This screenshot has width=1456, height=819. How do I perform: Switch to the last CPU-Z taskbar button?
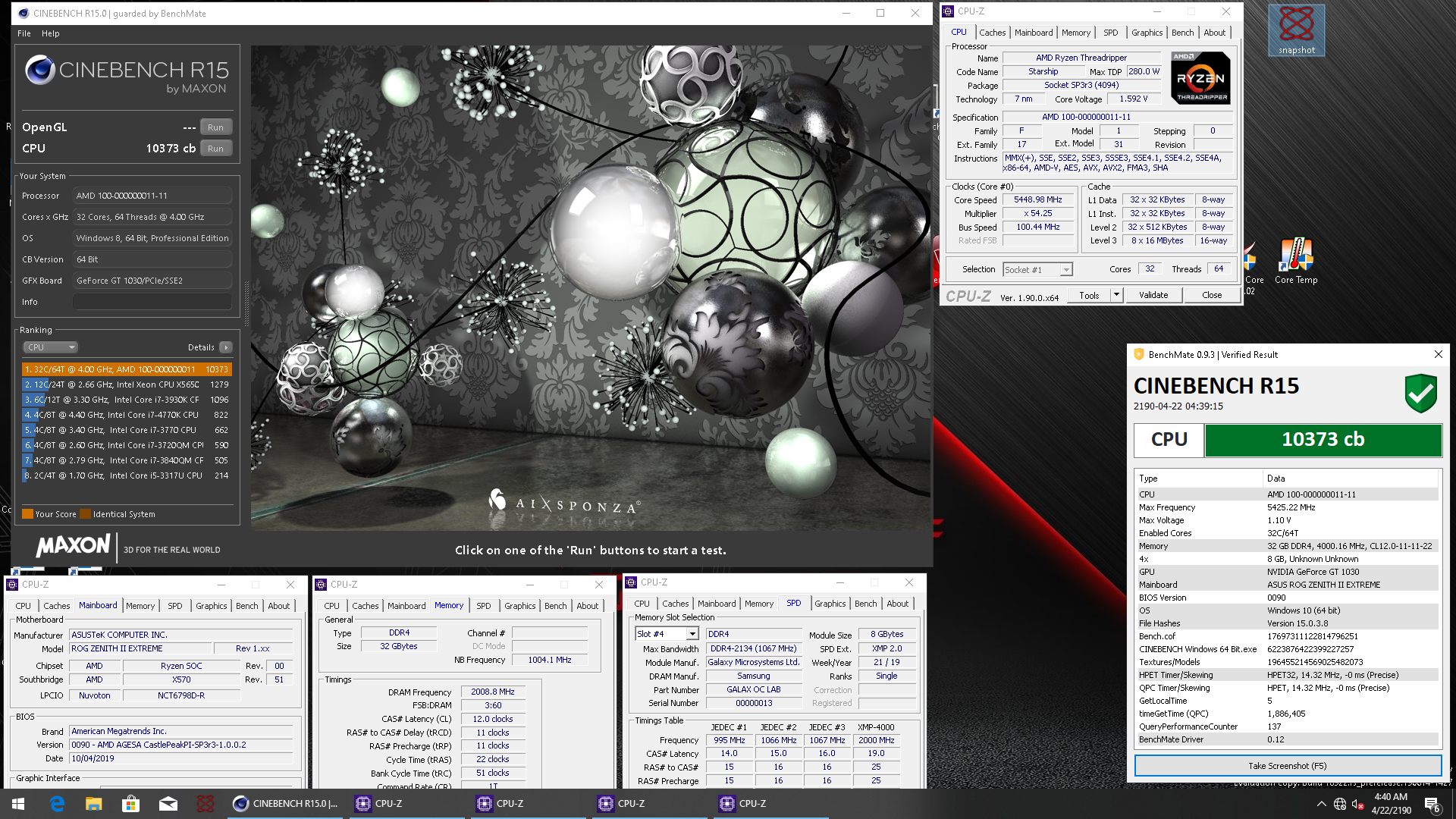coord(772,804)
